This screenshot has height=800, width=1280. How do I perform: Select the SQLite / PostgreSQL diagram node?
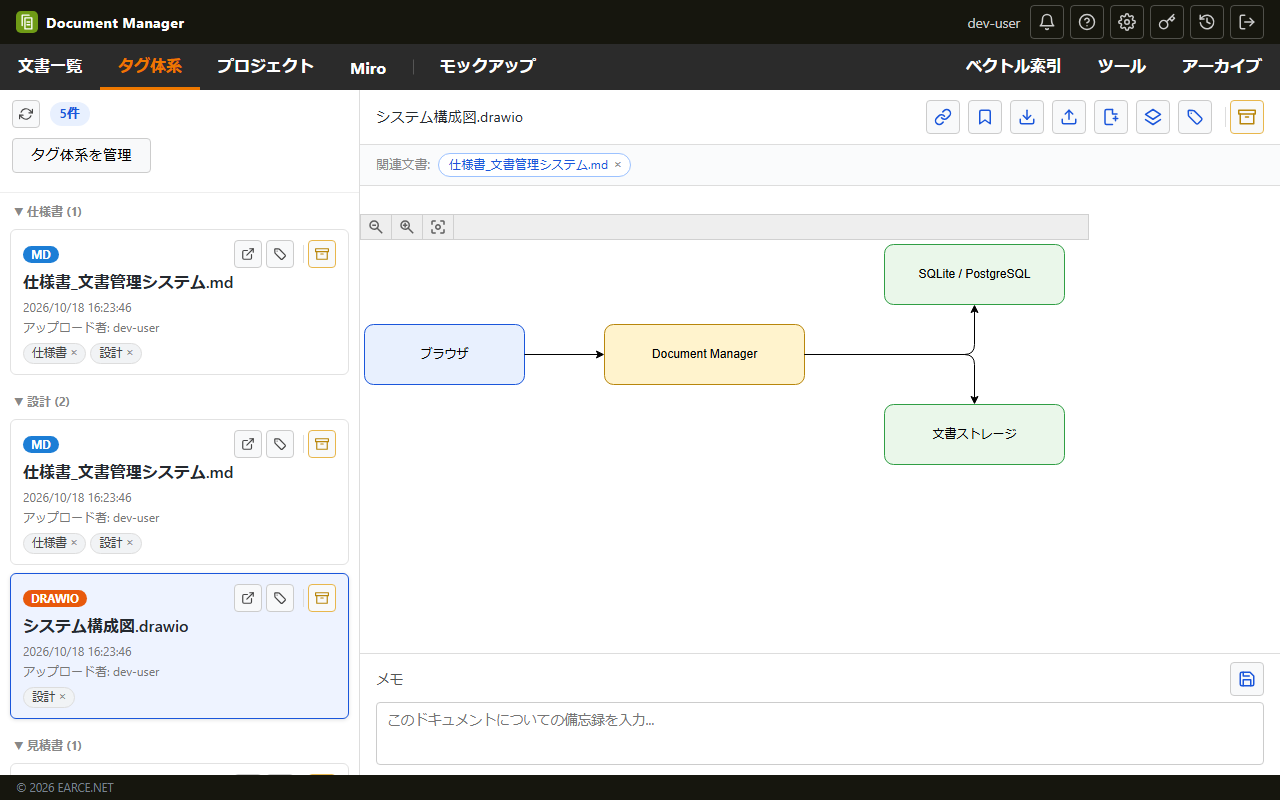pos(974,274)
